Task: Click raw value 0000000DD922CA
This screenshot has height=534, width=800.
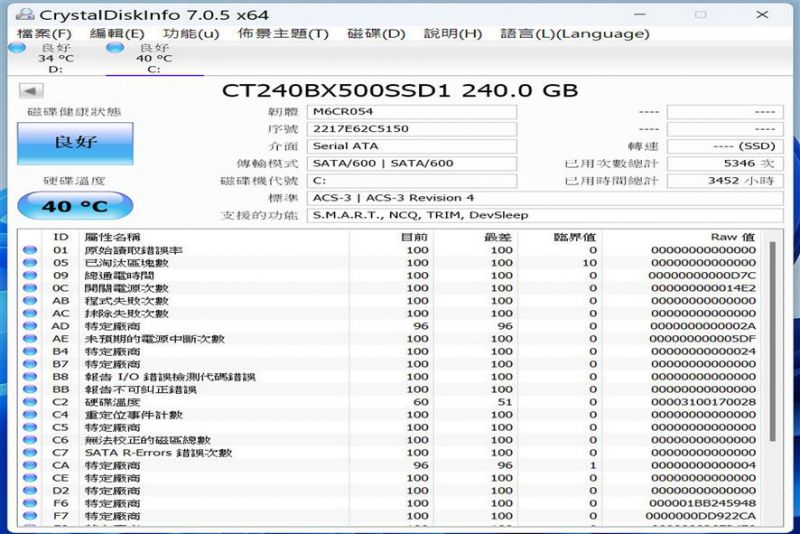Action: 701,516
